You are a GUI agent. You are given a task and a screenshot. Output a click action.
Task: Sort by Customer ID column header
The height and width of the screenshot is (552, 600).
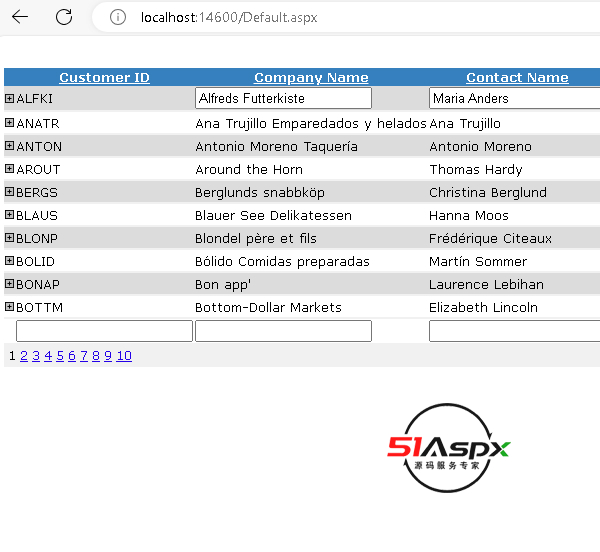tap(104, 77)
